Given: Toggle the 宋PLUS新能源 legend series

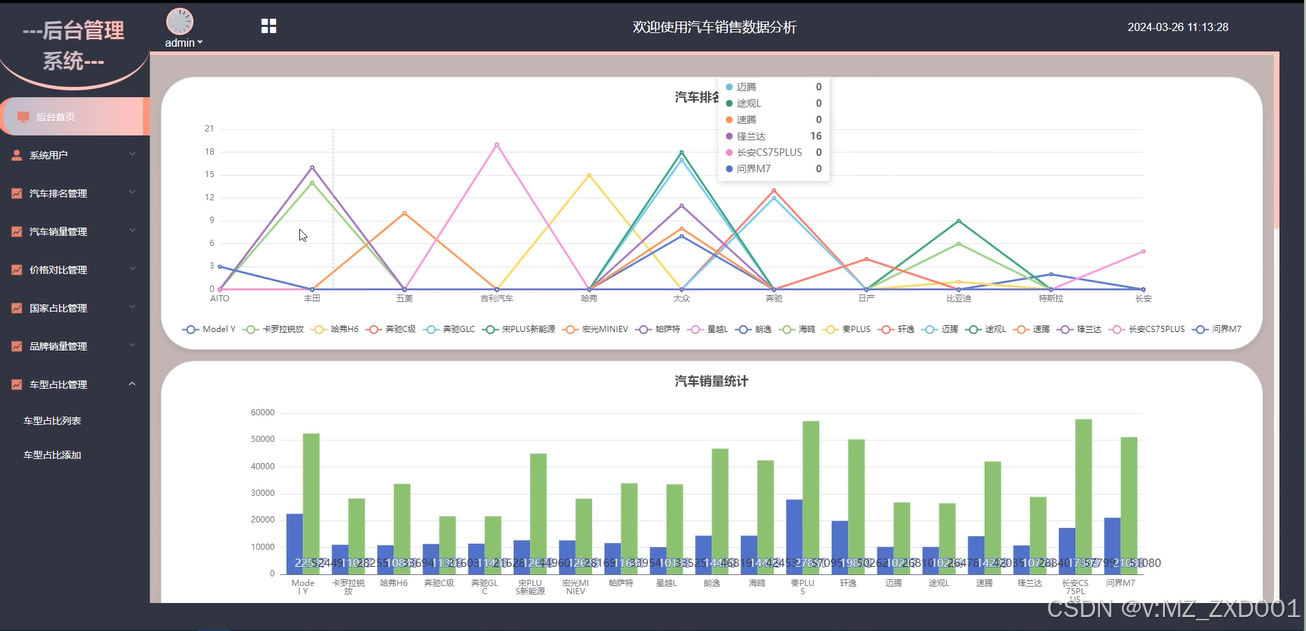Looking at the screenshot, I should point(518,329).
